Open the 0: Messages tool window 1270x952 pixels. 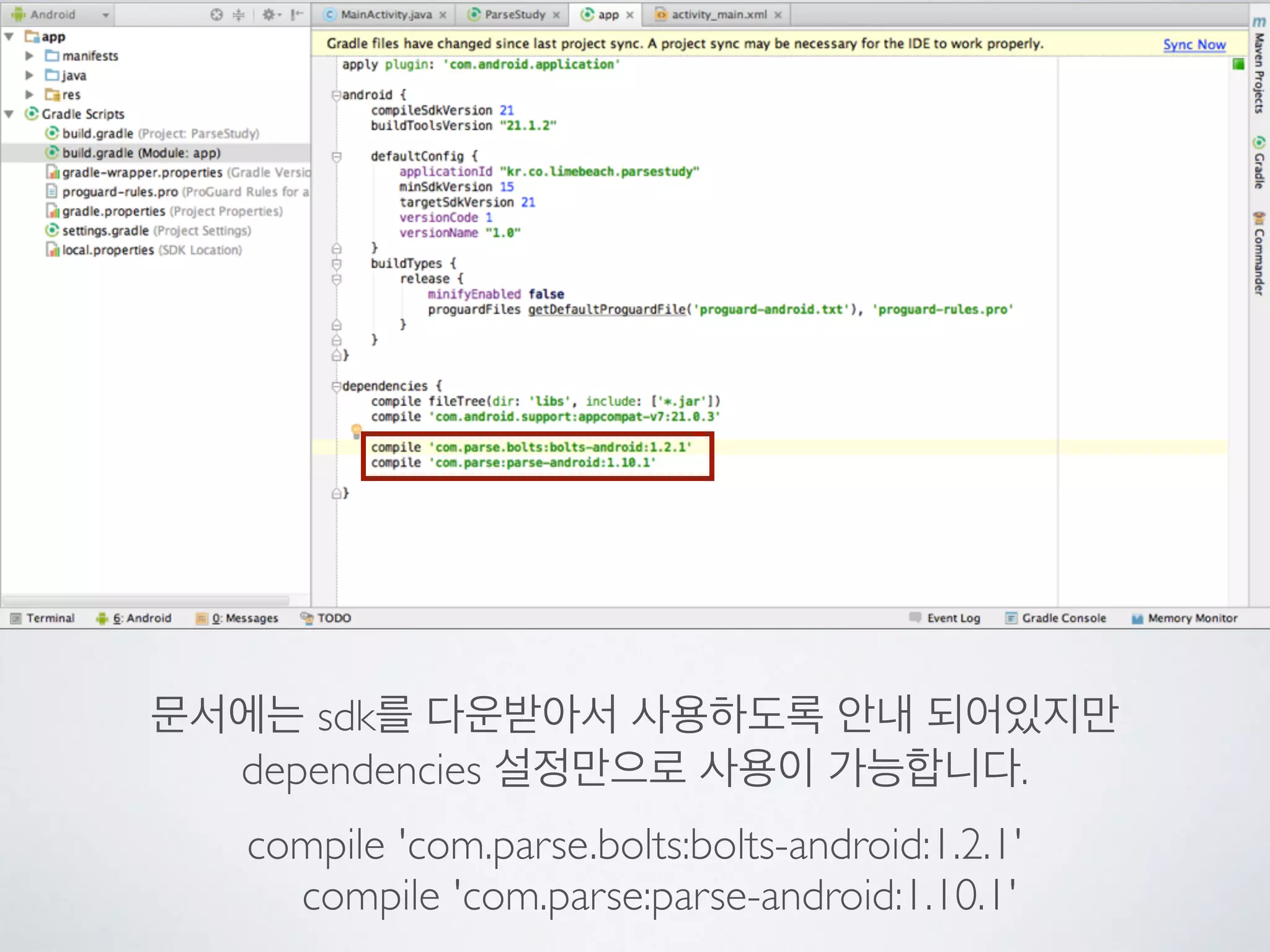(237, 618)
